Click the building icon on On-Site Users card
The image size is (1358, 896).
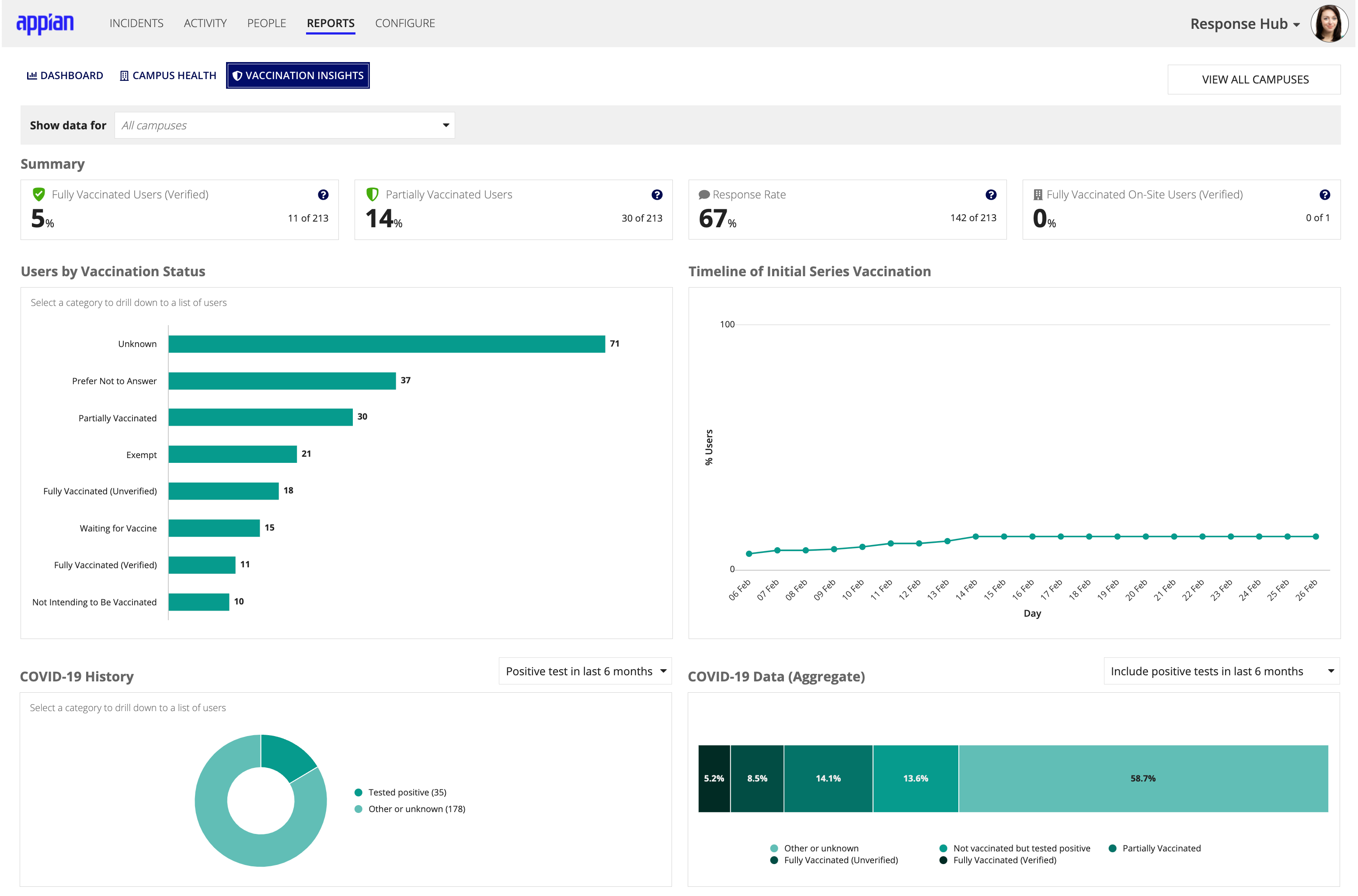[1038, 195]
